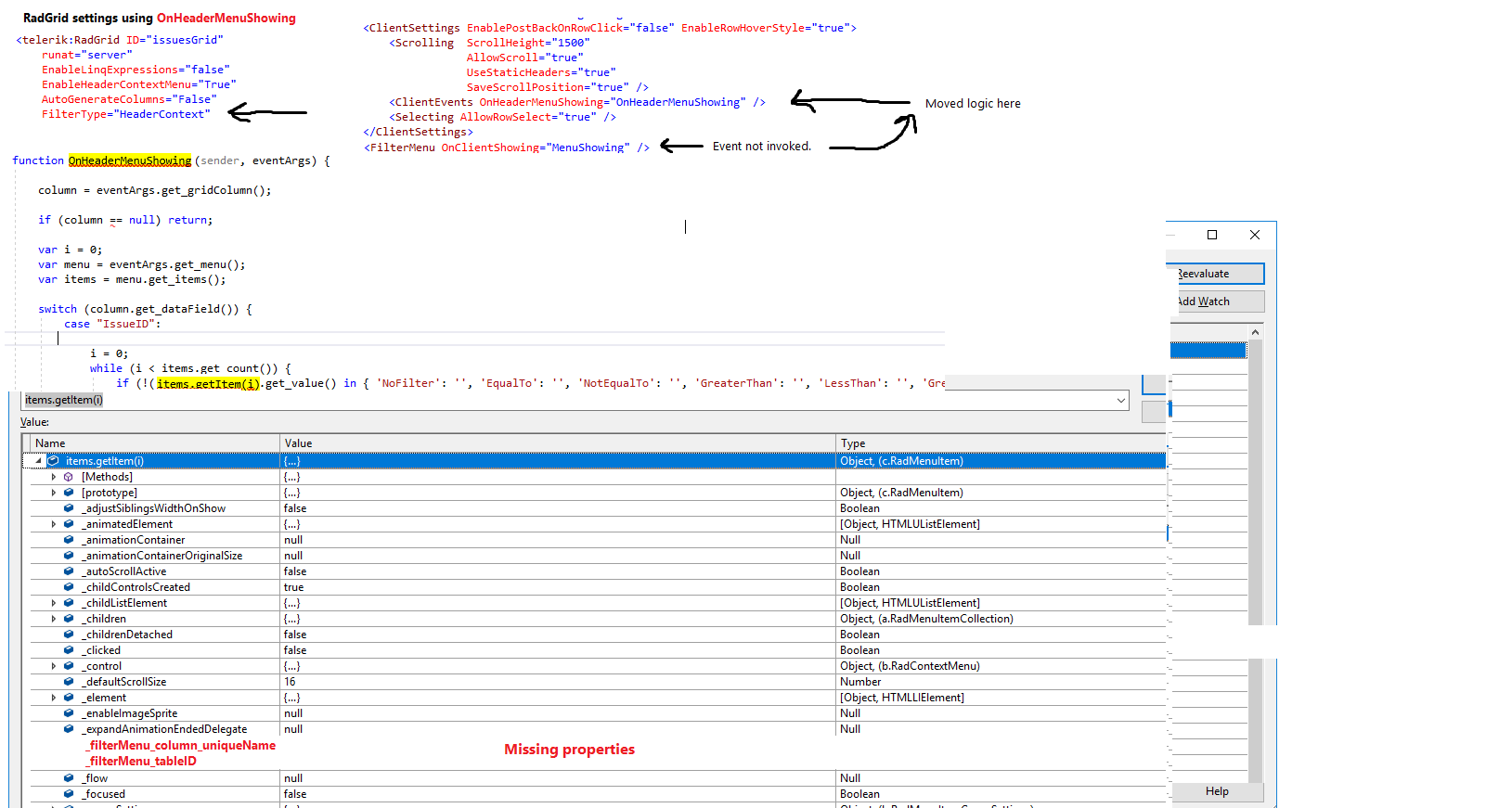Click the icon beside _childListElement
The width and height of the screenshot is (1512, 808).
pyautogui.click(x=69, y=603)
